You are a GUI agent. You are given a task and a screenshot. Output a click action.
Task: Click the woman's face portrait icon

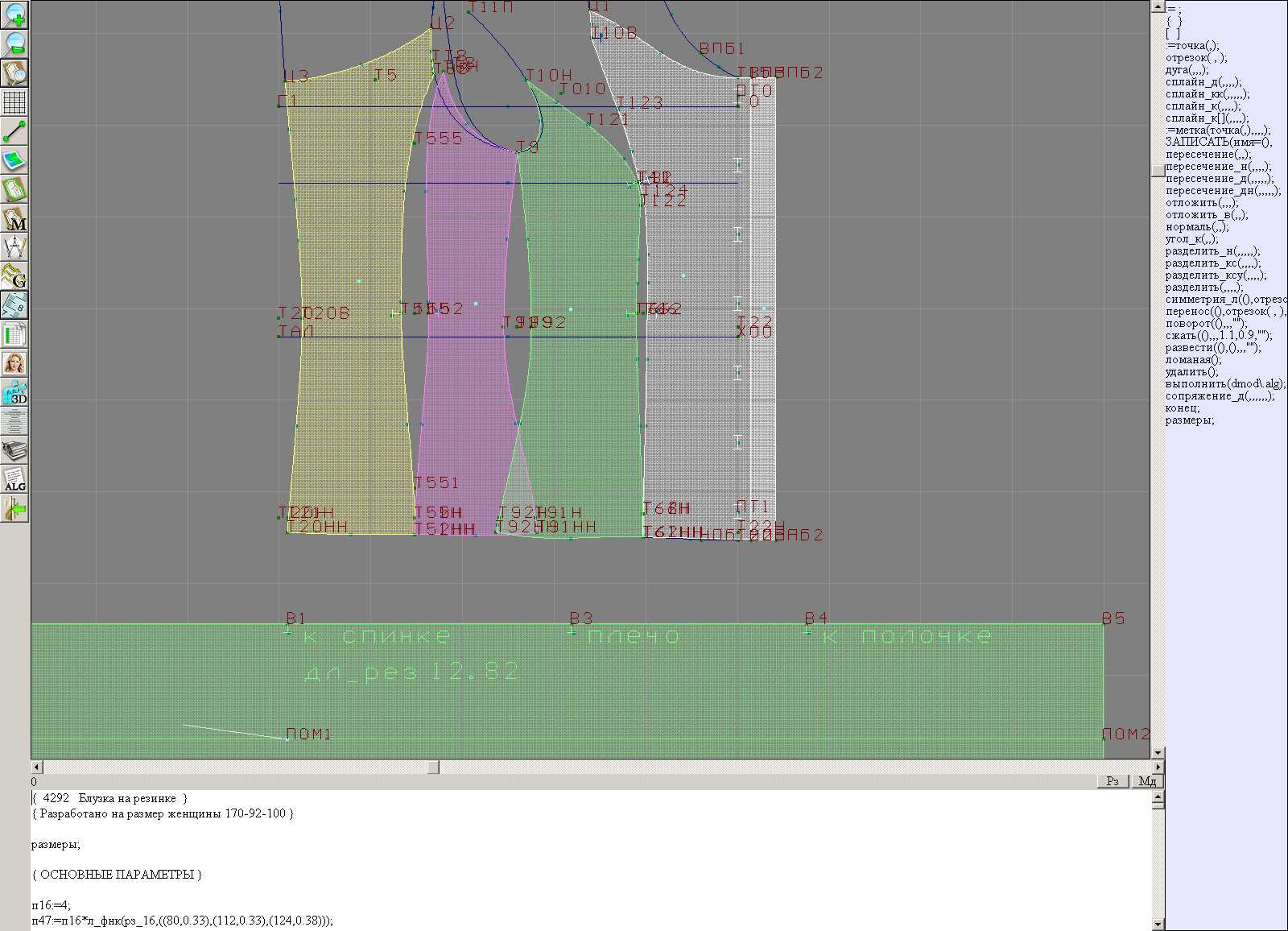coord(14,363)
